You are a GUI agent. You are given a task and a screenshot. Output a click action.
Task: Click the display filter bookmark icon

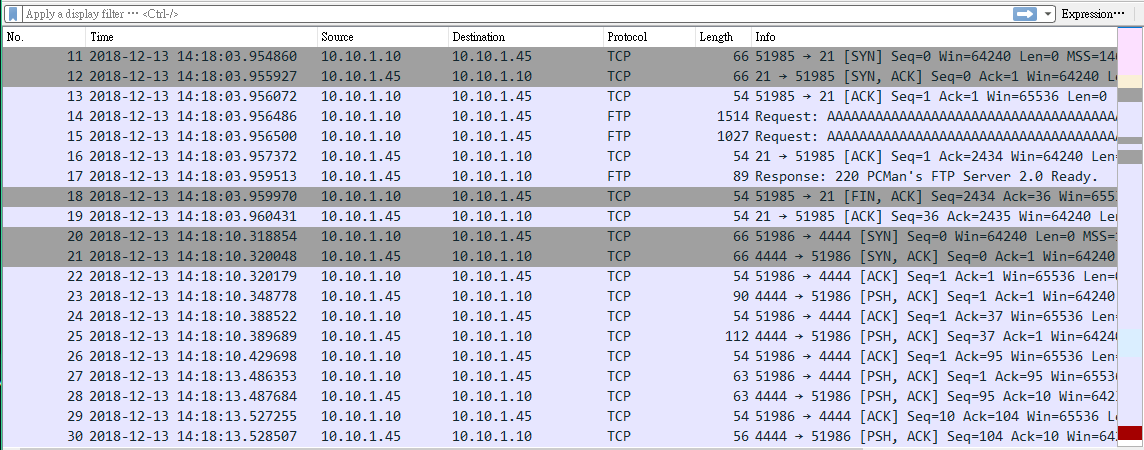coord(12,14)
